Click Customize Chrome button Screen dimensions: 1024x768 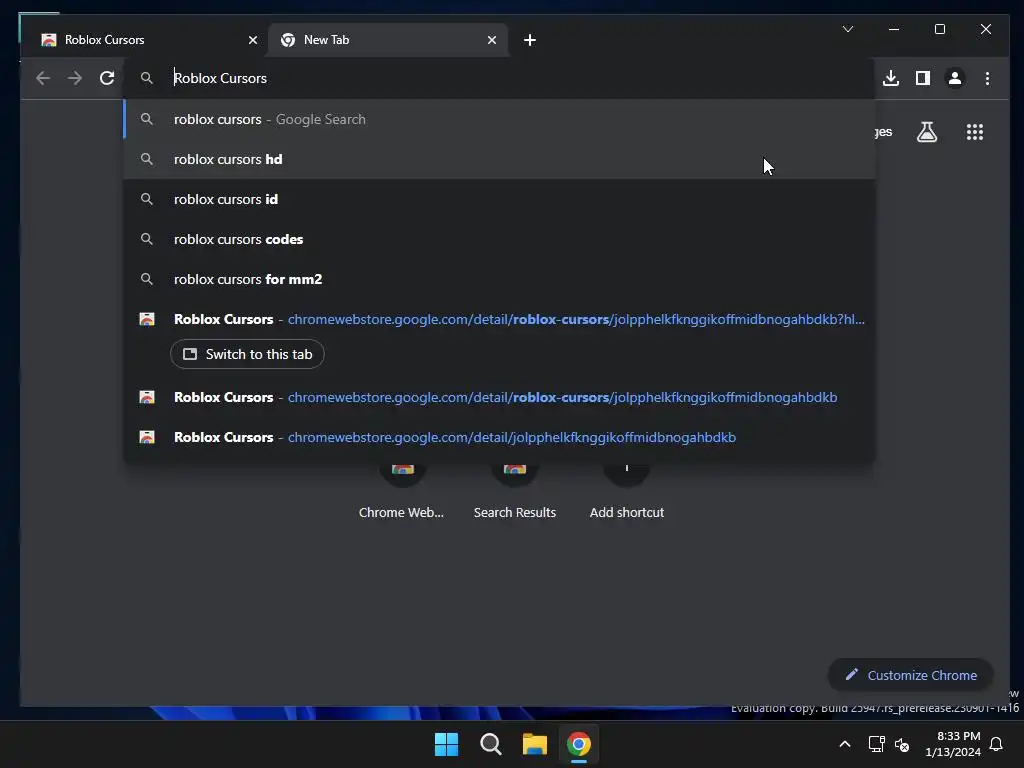point(911,675)
